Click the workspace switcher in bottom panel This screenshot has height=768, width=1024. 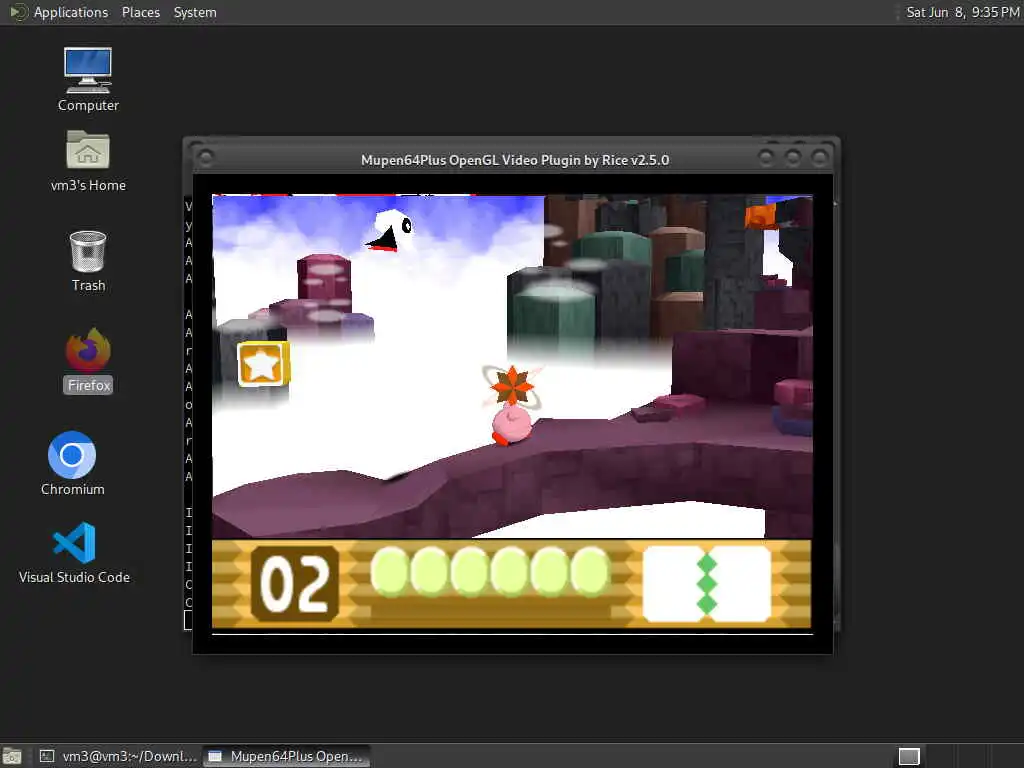tap(909, 756)
